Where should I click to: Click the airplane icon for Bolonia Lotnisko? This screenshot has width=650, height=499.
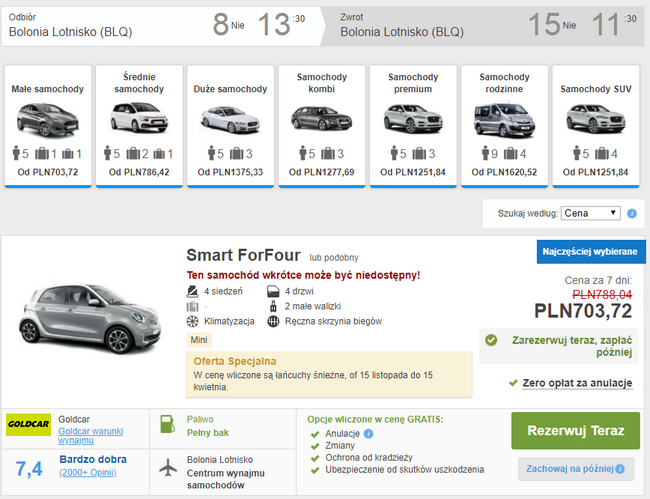tap(168, 468)
